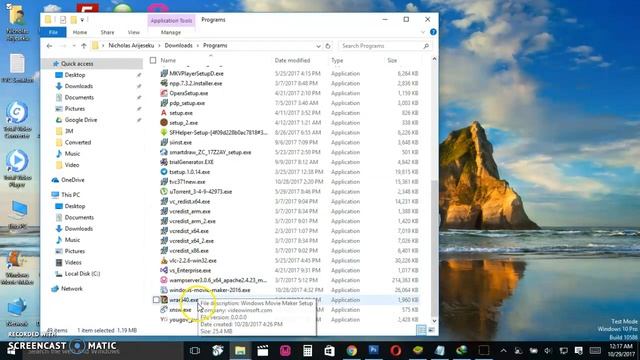Open Local Disk (C:) in sidebar
Image resolution: width=640 pixels, height=360 pixels.
coord(82,274)
